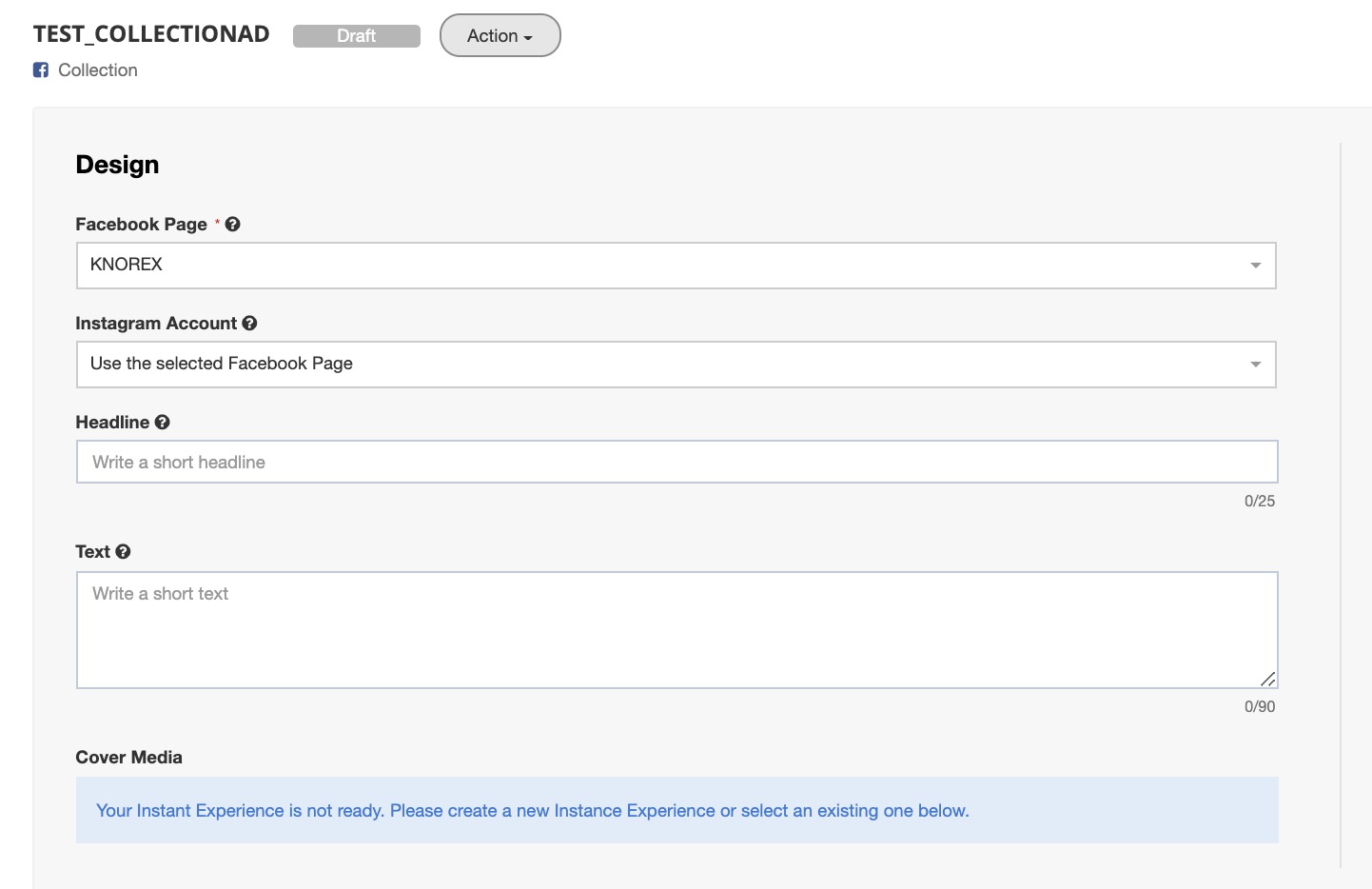The width and height of the screenshot is (1372, 889).
Task: Click the Collection ad type label
Action: (x=97, y=70)
